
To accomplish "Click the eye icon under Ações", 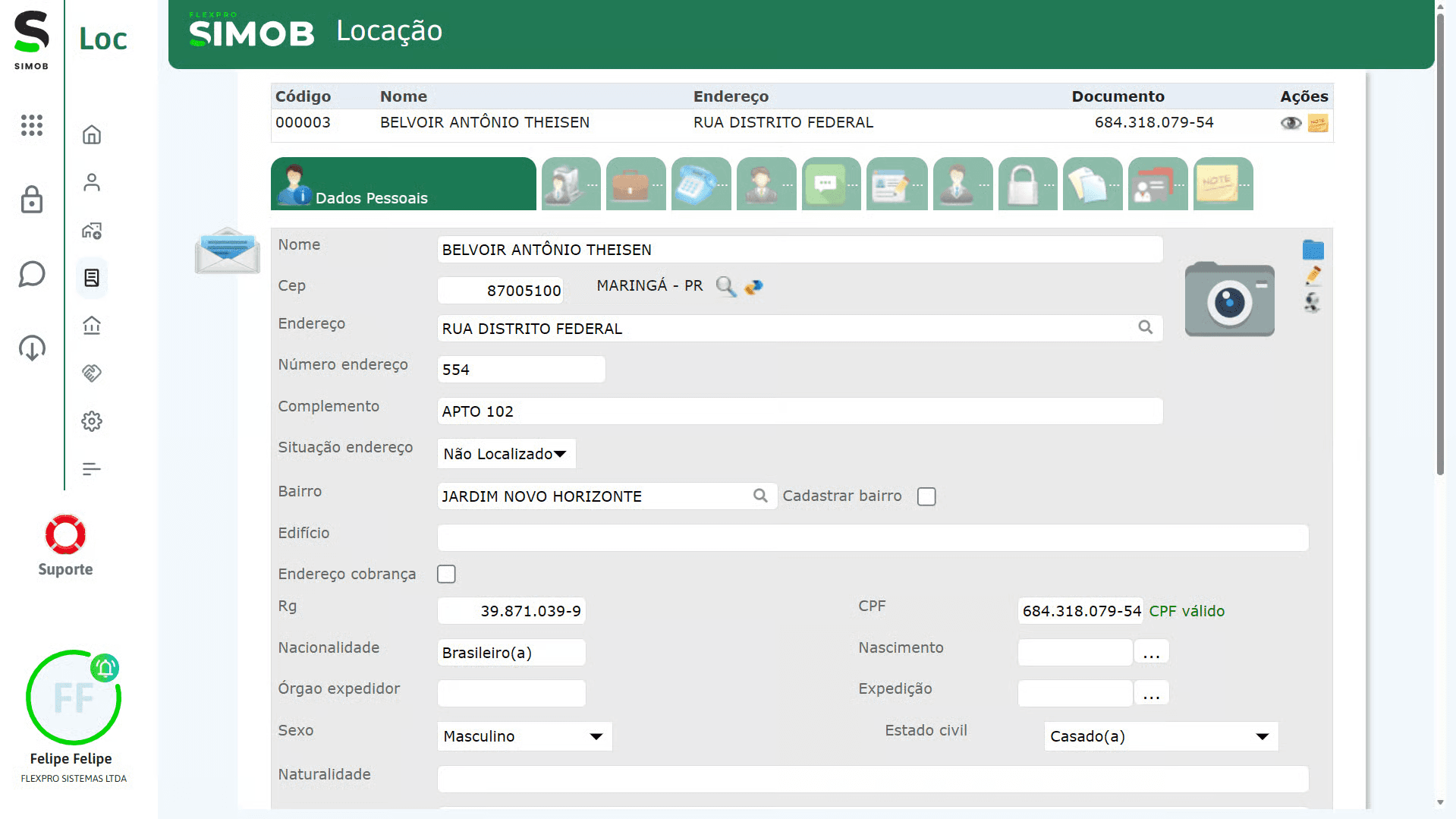I will tap(1291, 123).
